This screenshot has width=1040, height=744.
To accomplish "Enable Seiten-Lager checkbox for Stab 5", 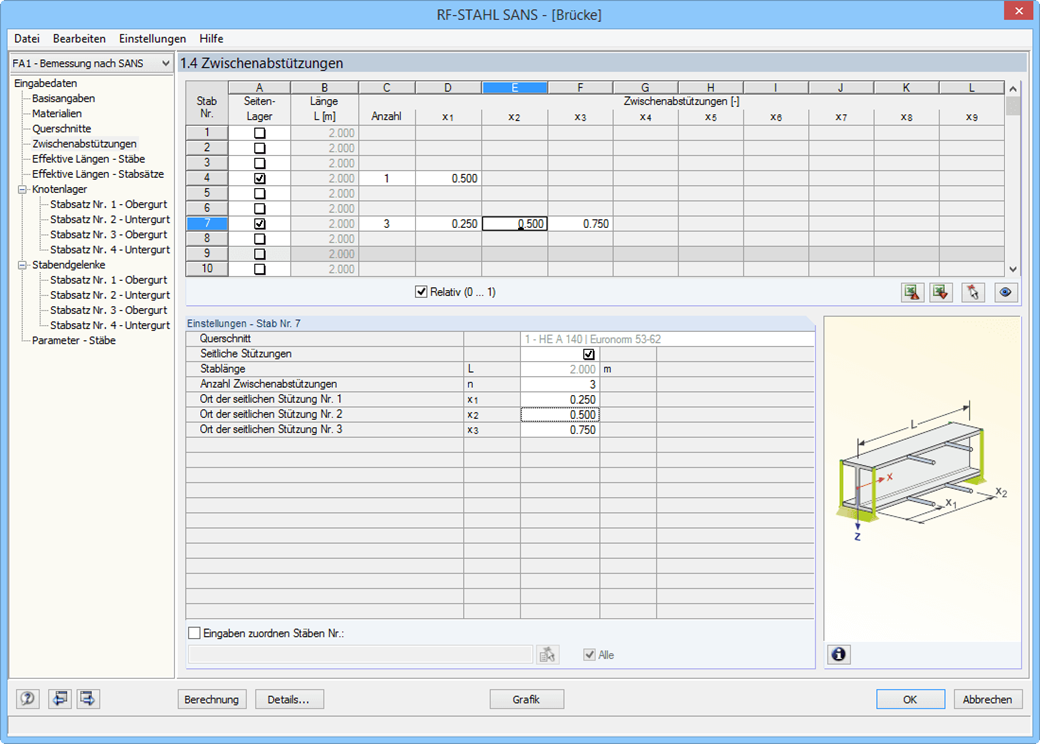I will (260, 194).
